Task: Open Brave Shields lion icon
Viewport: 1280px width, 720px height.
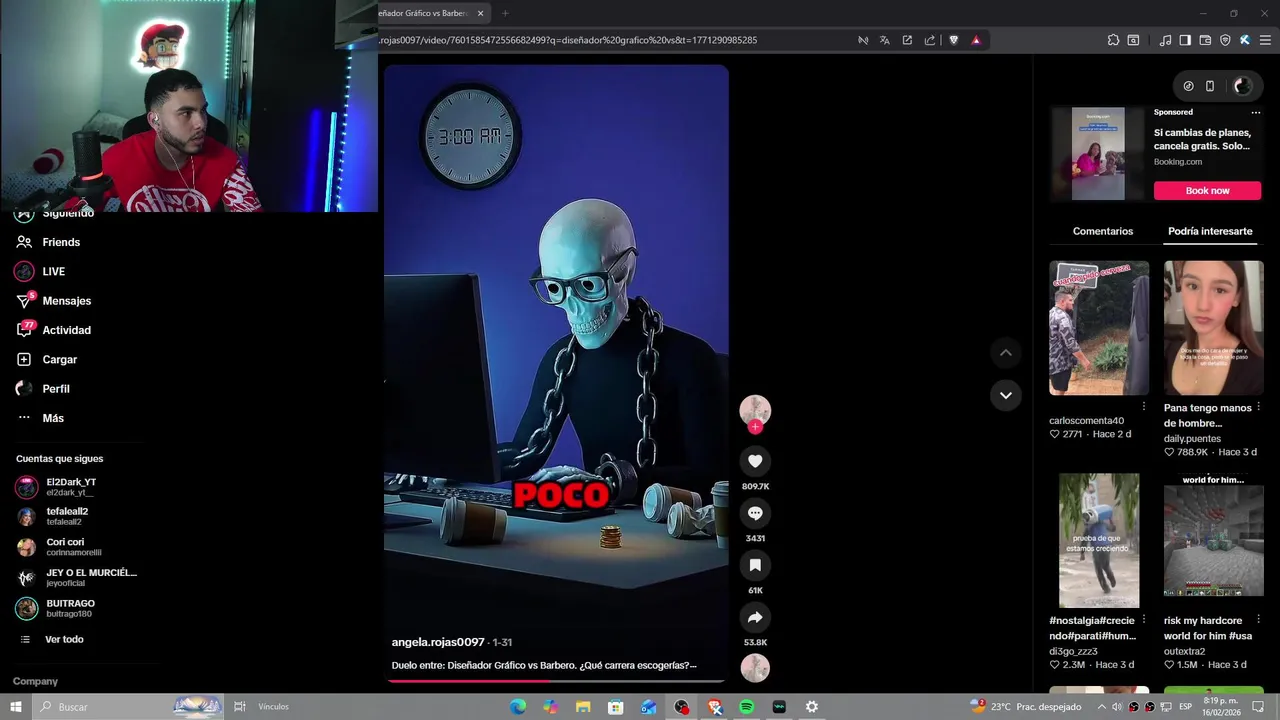Action: (x=953, y=40)
